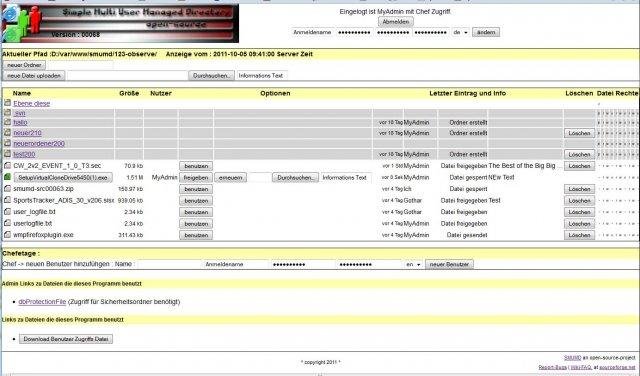
Task: Click the folder icon next to neuer210
Action: [7, 133]
